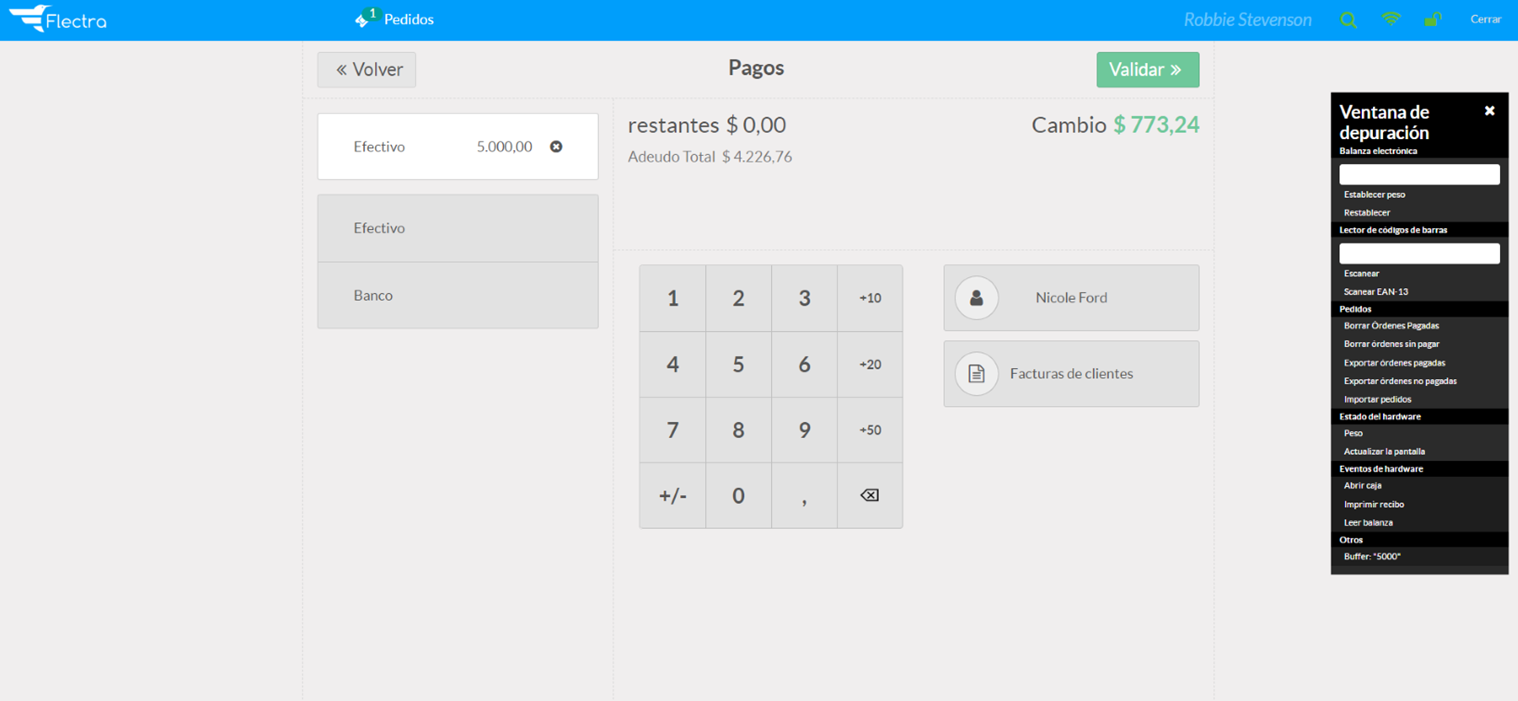Screen dimensions: 1518x701
Task: Click the barcode reader input field
Action: pyautogui.click(x=1418, y=253)
